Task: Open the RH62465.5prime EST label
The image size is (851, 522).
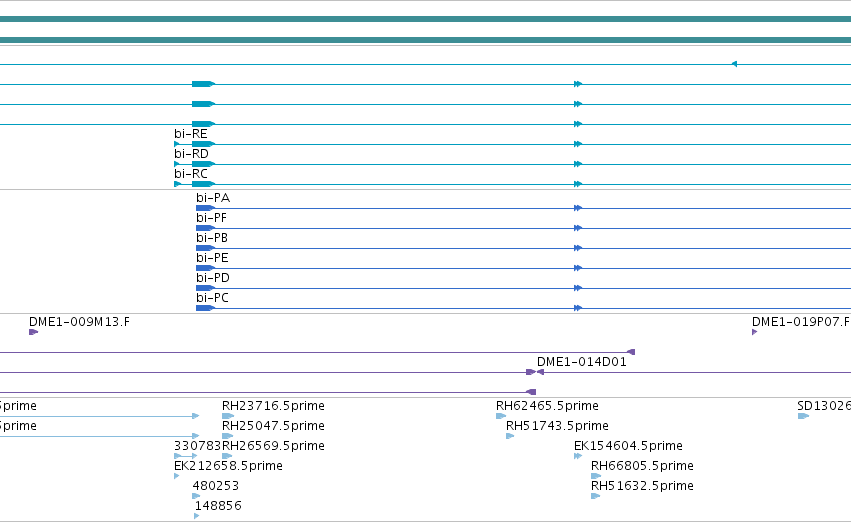Action: tap(547, 406)
